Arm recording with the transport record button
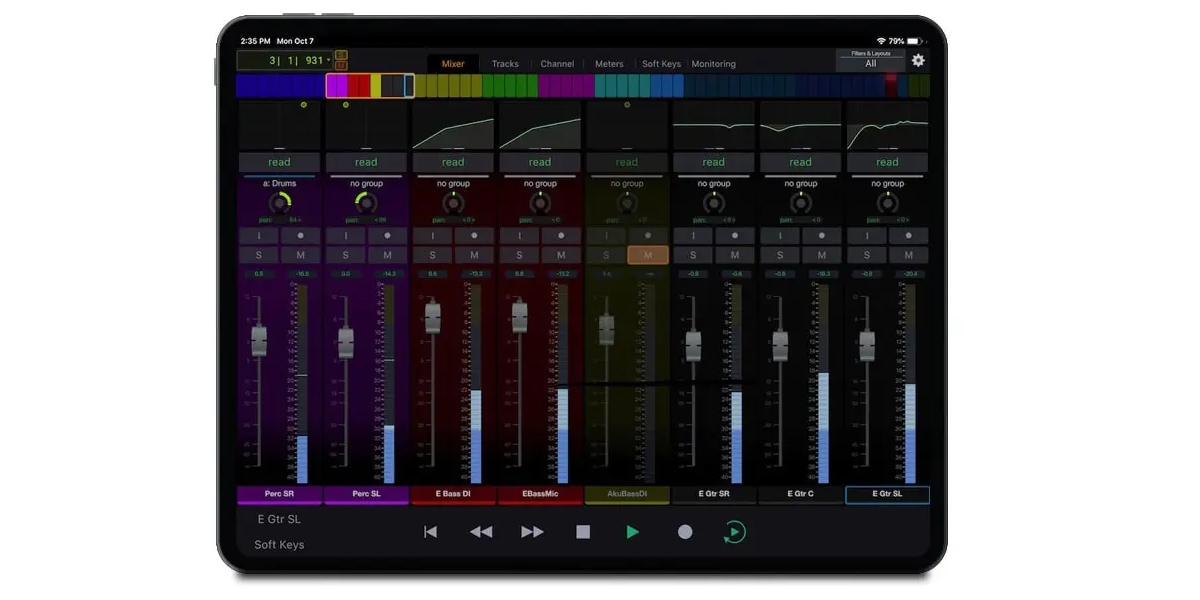Screen dimensions: 1200x600 point(685,532)
